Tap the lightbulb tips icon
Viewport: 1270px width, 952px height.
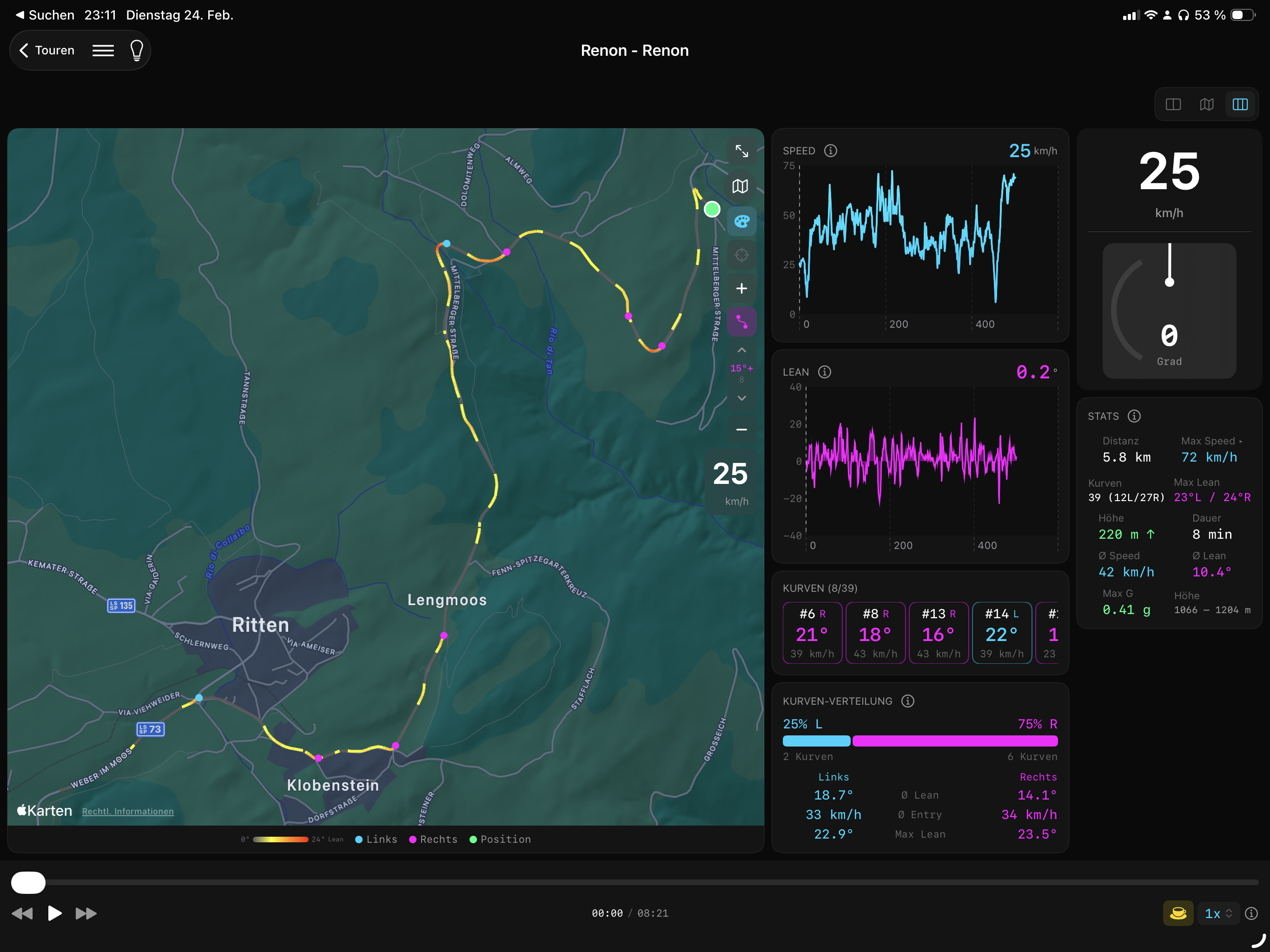click(137, 51)
